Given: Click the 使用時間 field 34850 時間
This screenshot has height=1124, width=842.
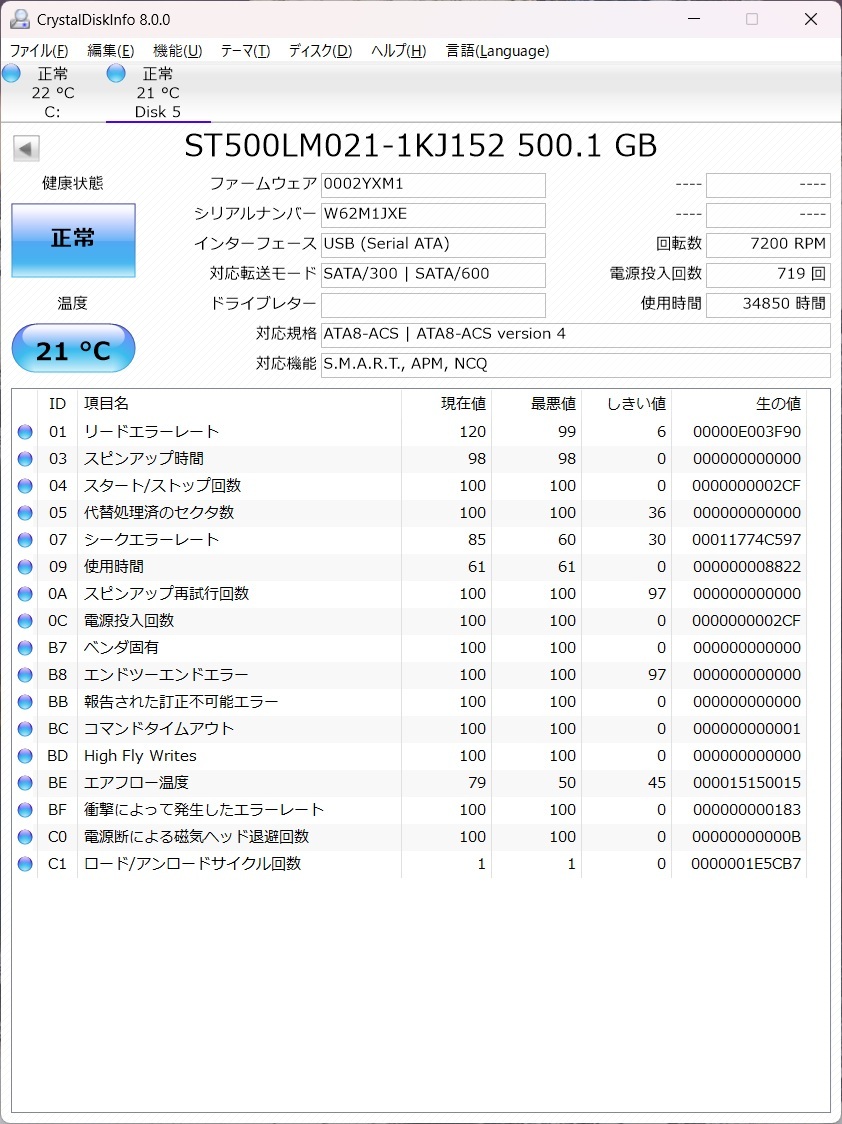Looking at the screenshot, I should point(768,305).
